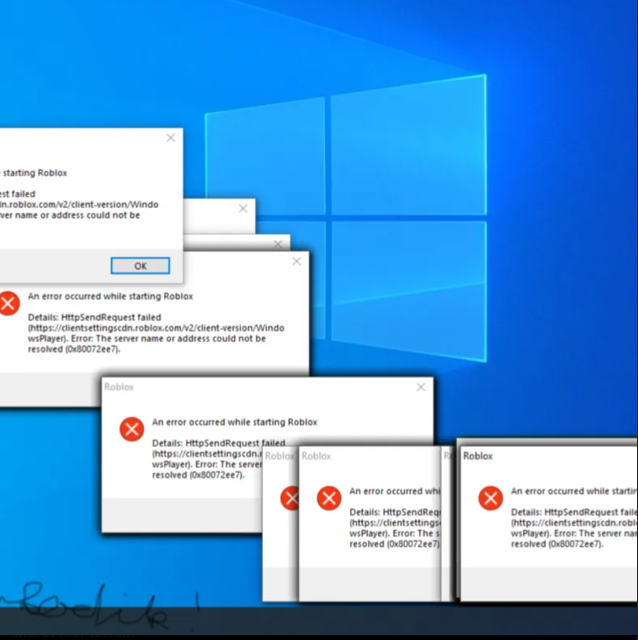The image size is (638, 640).
Task: Click the partly covered 'Roblox' title in the bottom cluster's leftmost dialog
Action: (x=280, y=456)
